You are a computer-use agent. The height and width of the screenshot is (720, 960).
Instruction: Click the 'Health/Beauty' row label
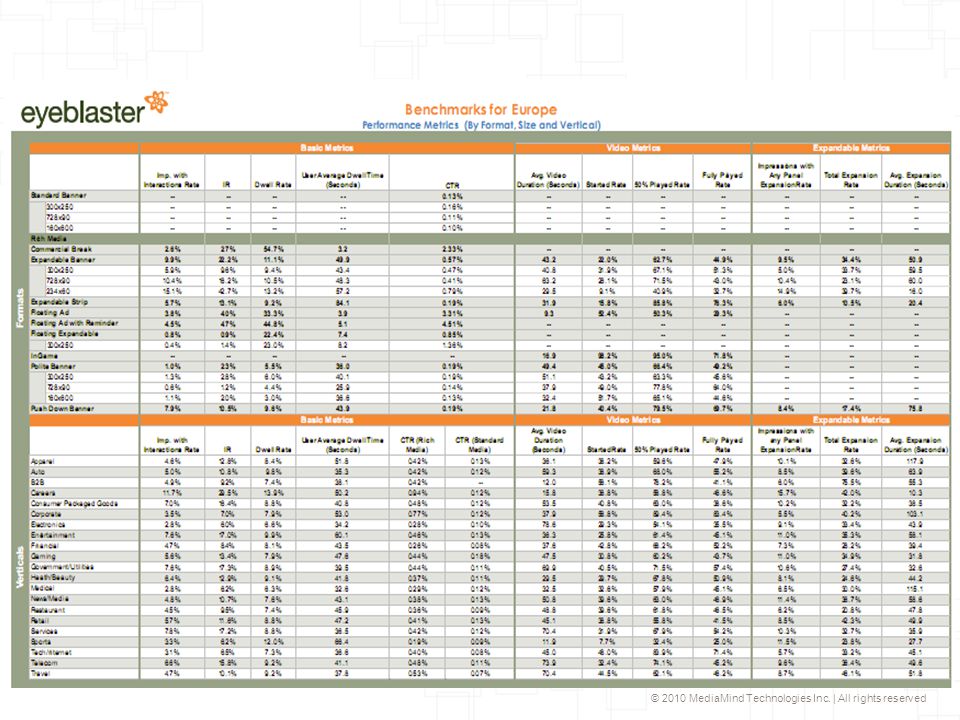[53, 577]
